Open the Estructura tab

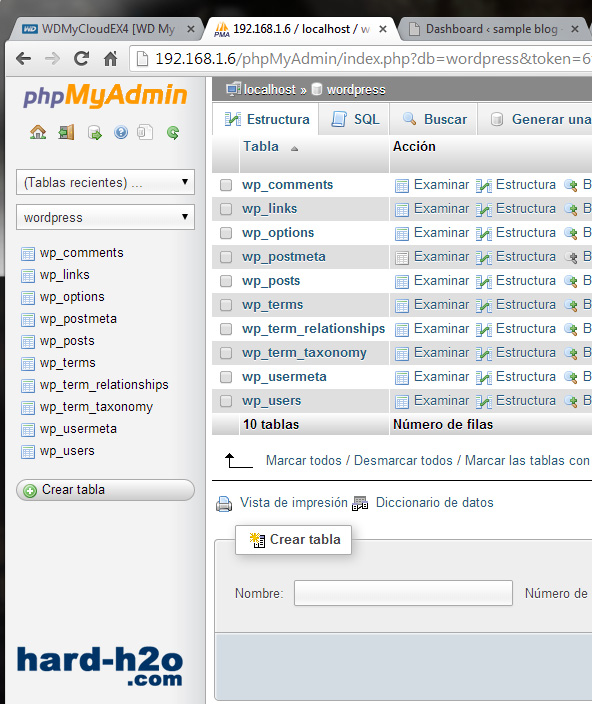coord(266,119)
